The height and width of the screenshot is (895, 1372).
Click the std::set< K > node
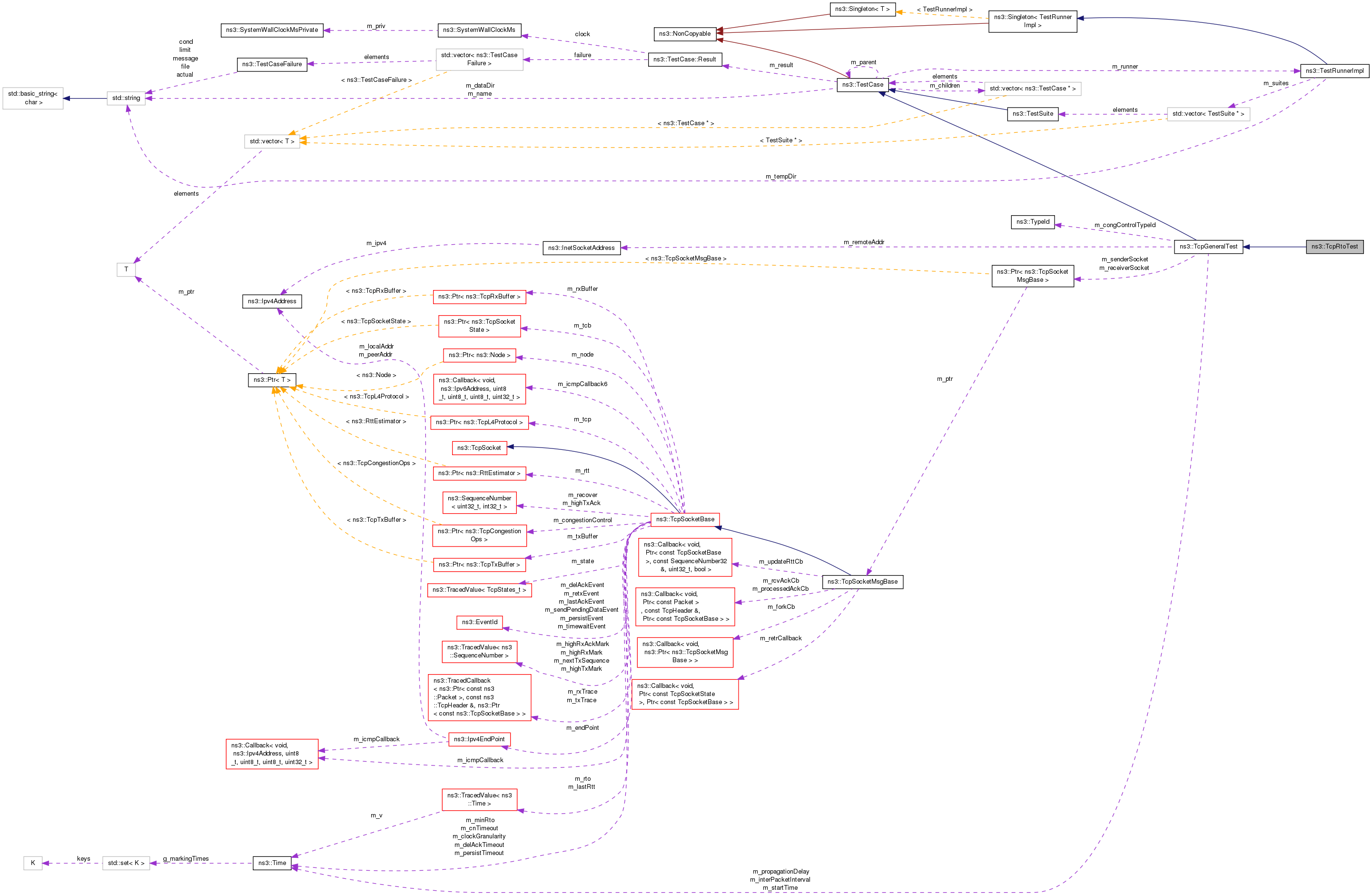click(126, 863)
